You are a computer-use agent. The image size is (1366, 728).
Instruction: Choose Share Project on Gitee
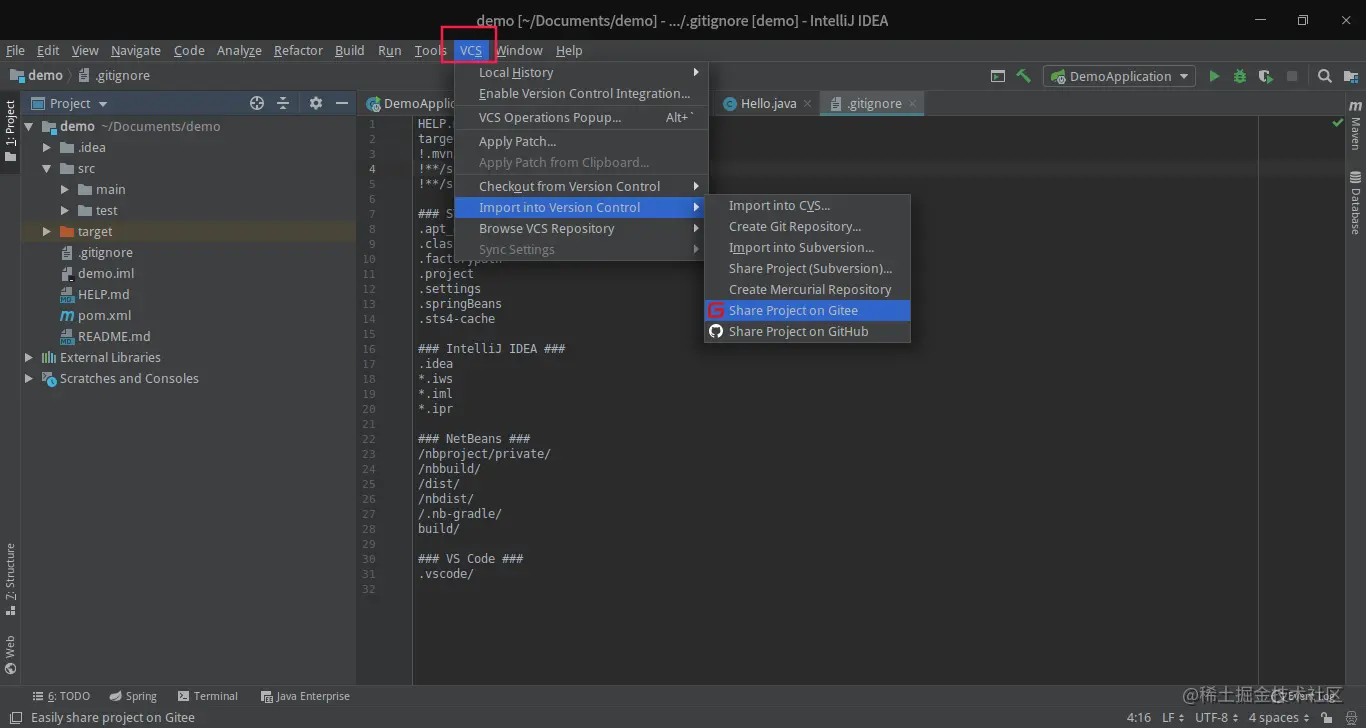(x=808, y=311)
